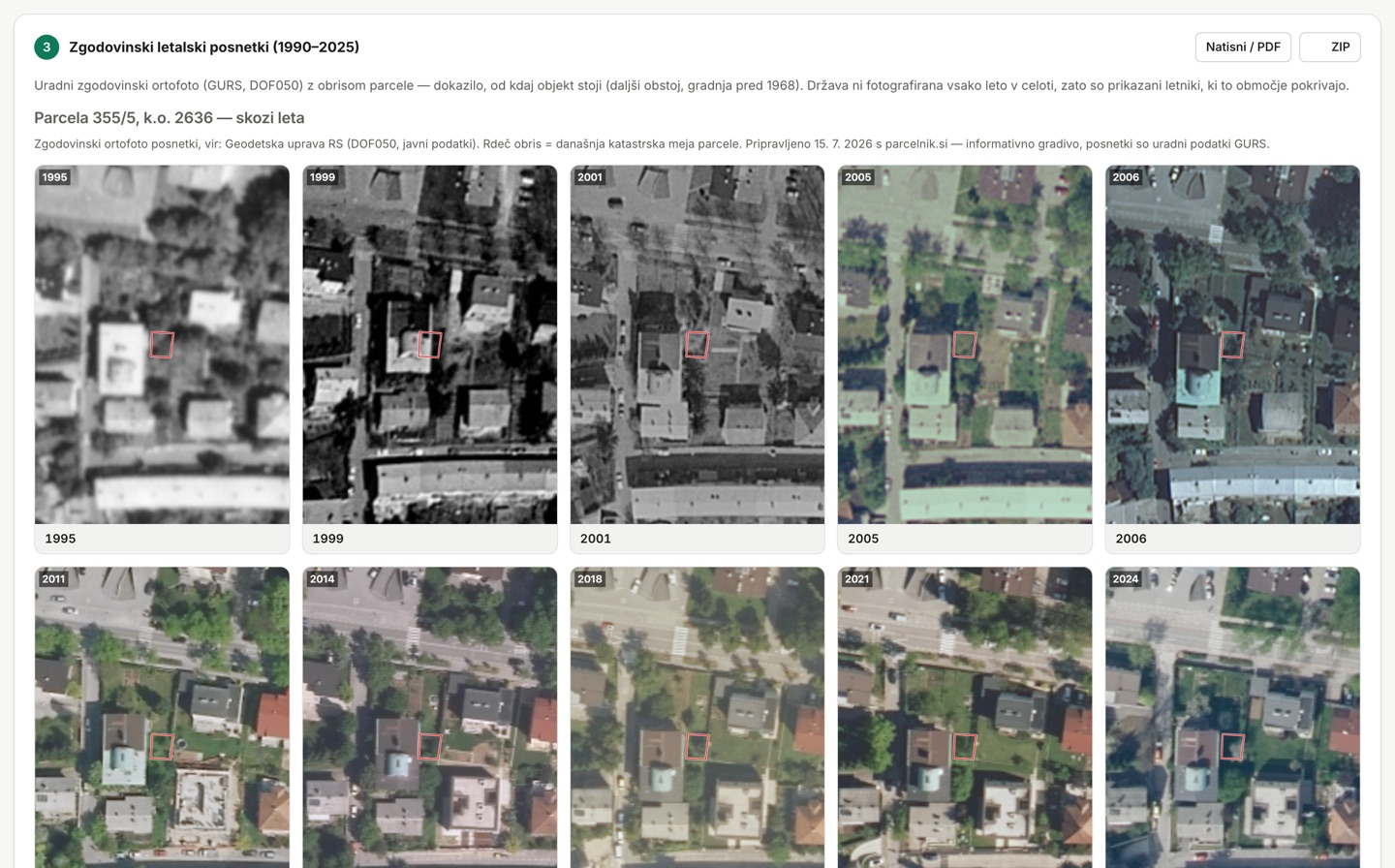Click the green step 3 badge

tap(46, 46)
